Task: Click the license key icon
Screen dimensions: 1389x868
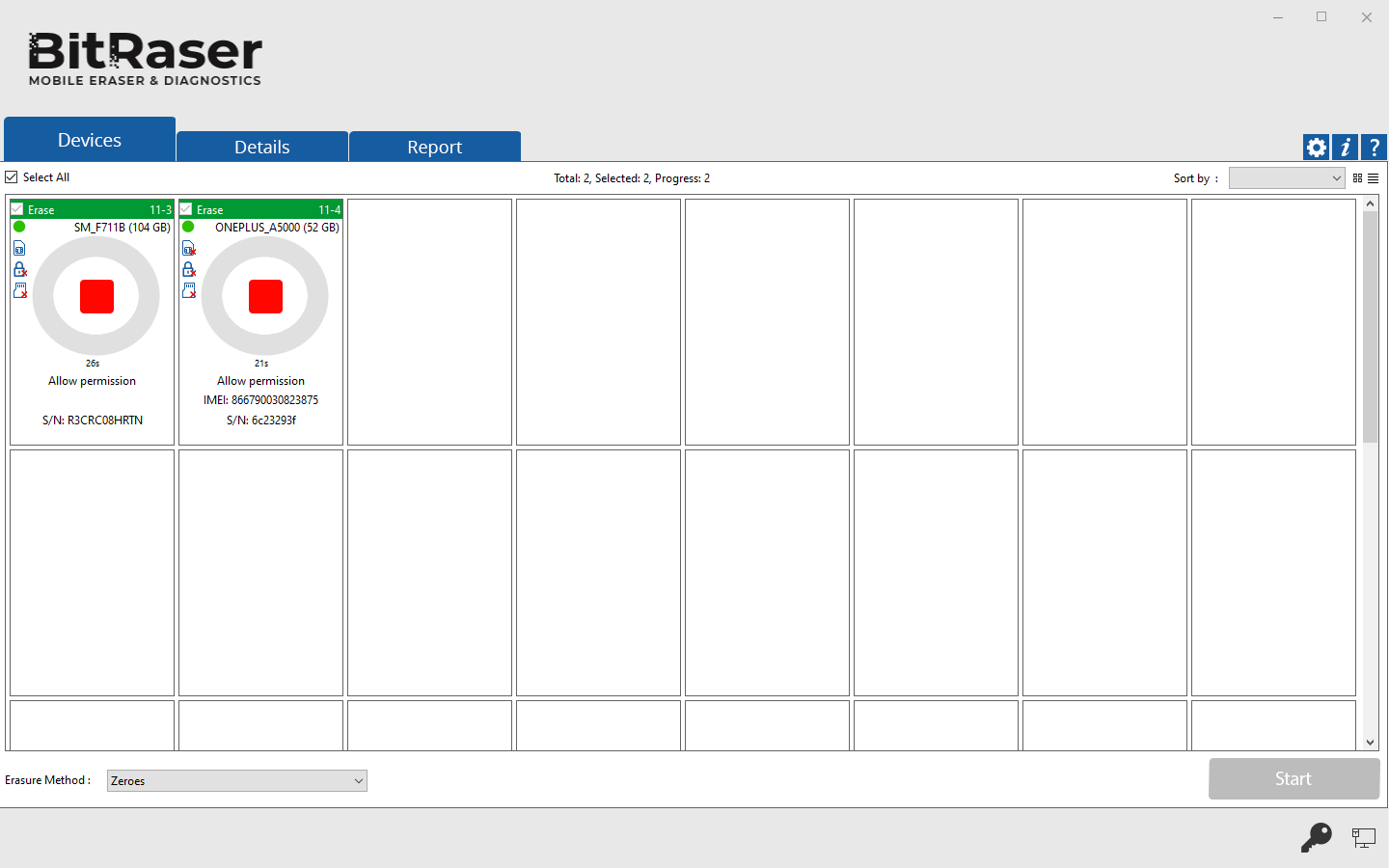Action: [x=1316, y=837]
